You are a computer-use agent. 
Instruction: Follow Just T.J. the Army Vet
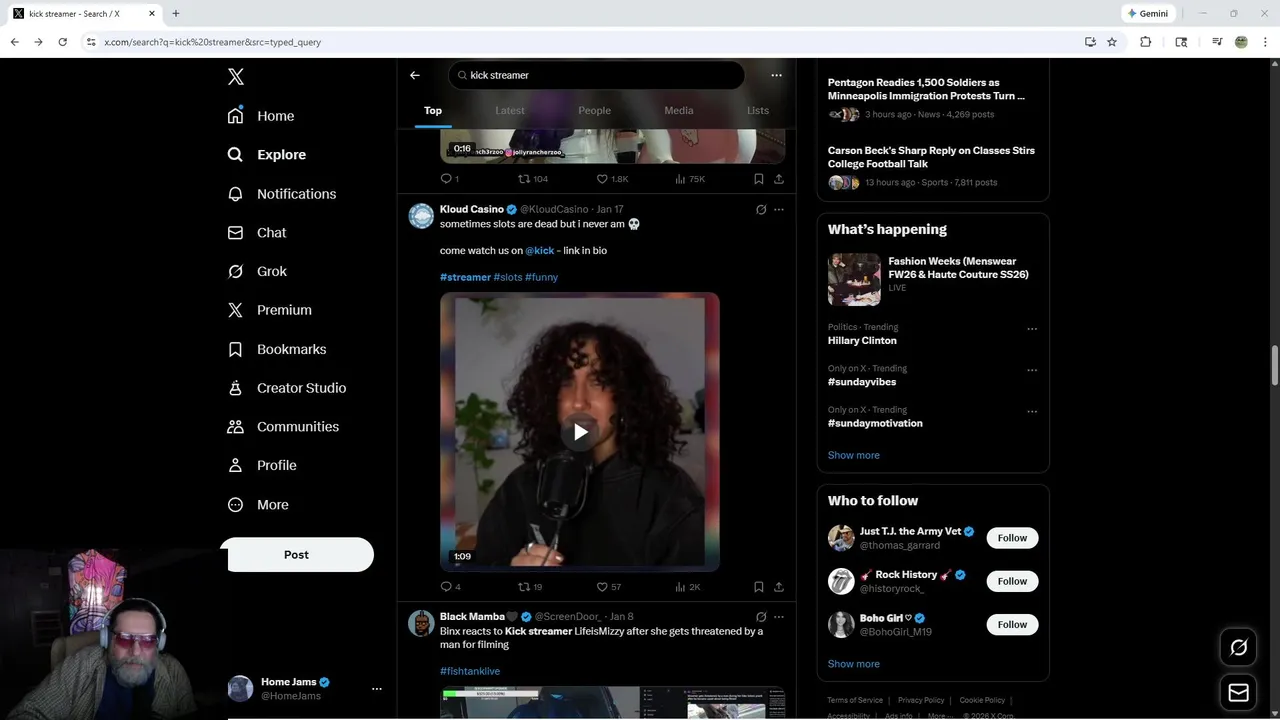click(x=1012, y=538)
